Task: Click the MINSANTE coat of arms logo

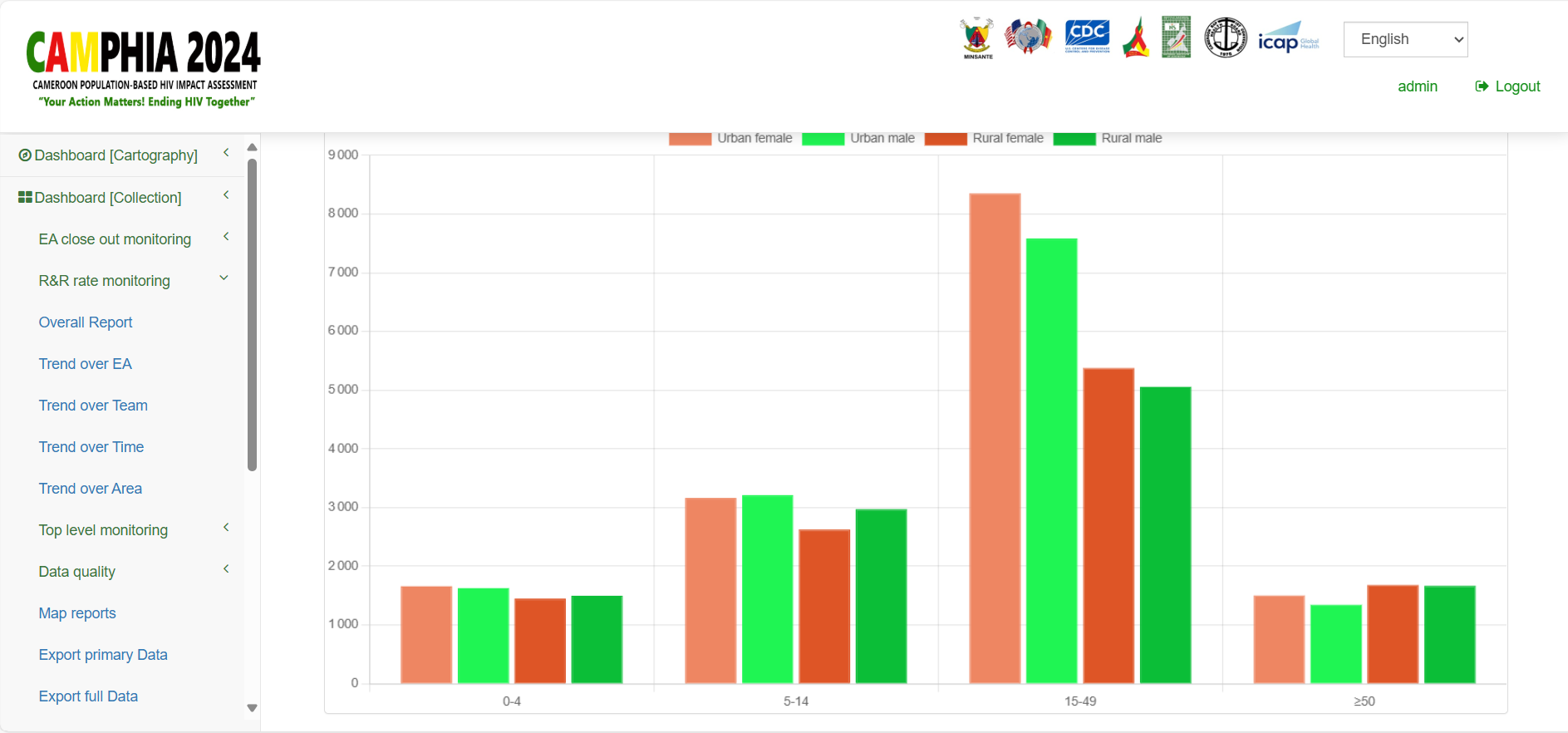Action: [978, 38]
